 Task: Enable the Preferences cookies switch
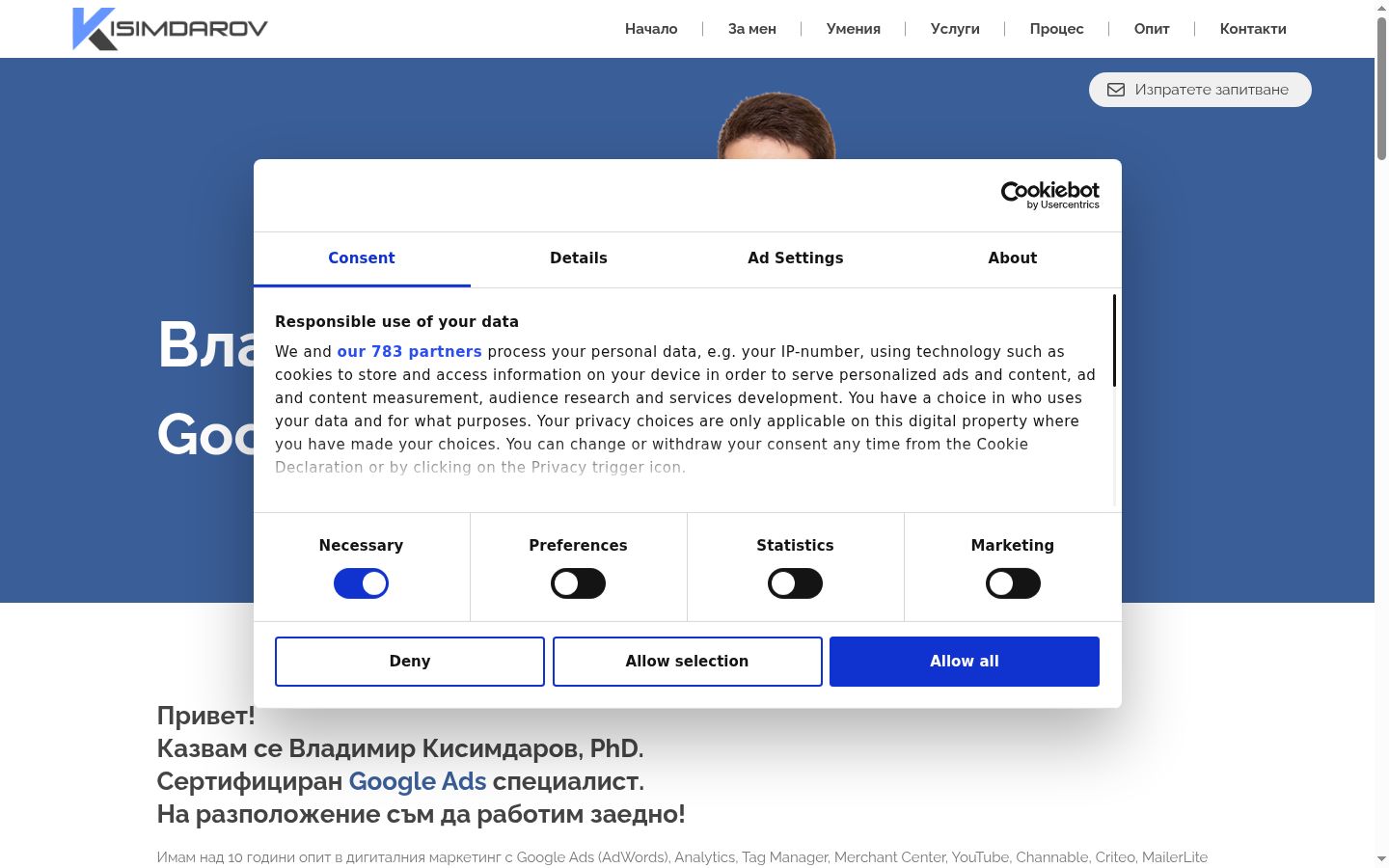578,583
